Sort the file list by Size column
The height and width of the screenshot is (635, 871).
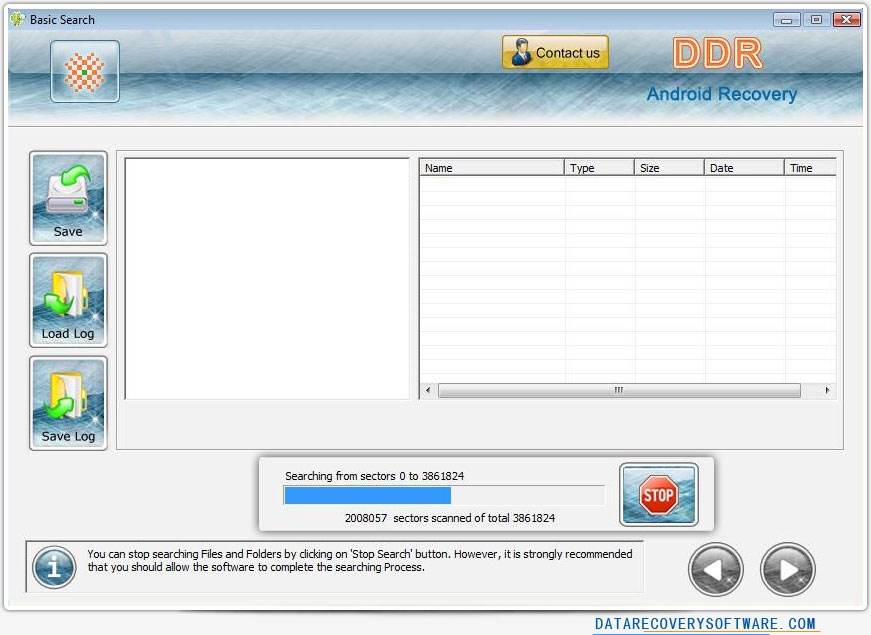point(669,168)
